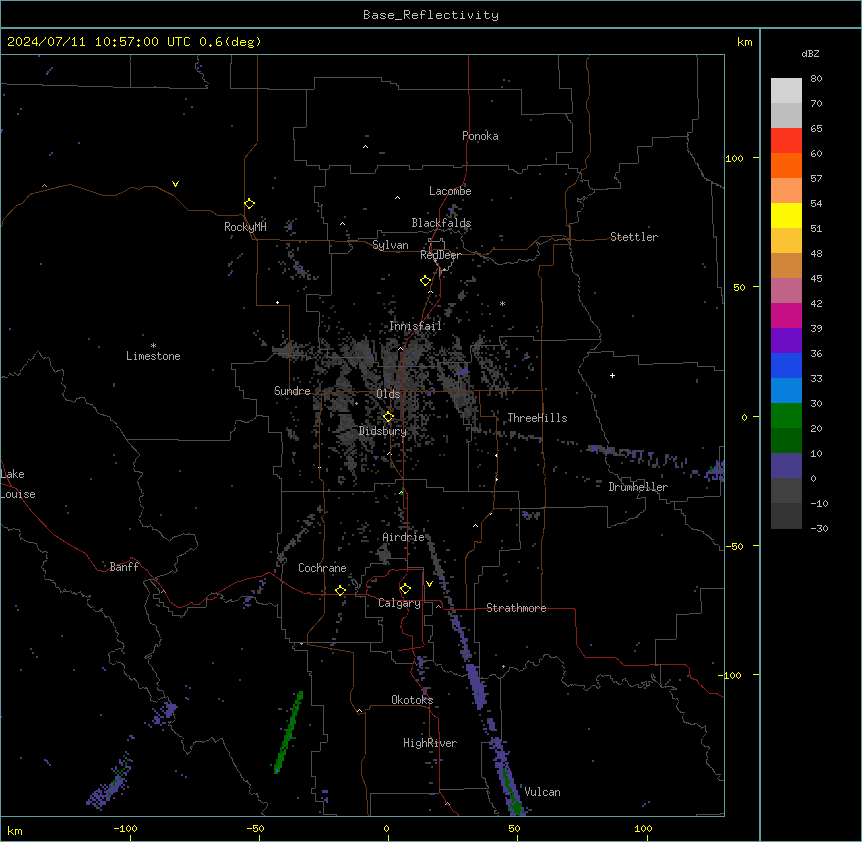Click the yellow radar marker near Olds
862x842 pixels.
click(388, 417)
